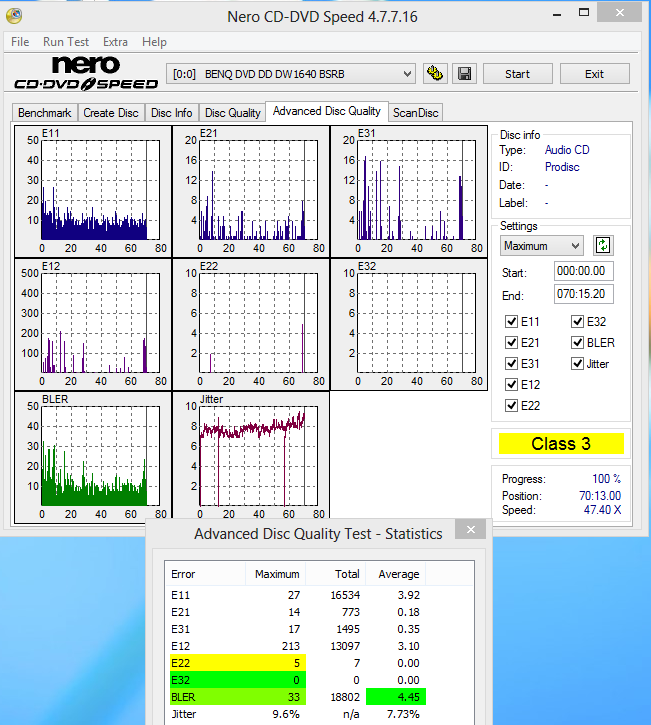Click the yellow Class 3 indicator
This screenshot has width=651, height=725.
pos(561,444)
